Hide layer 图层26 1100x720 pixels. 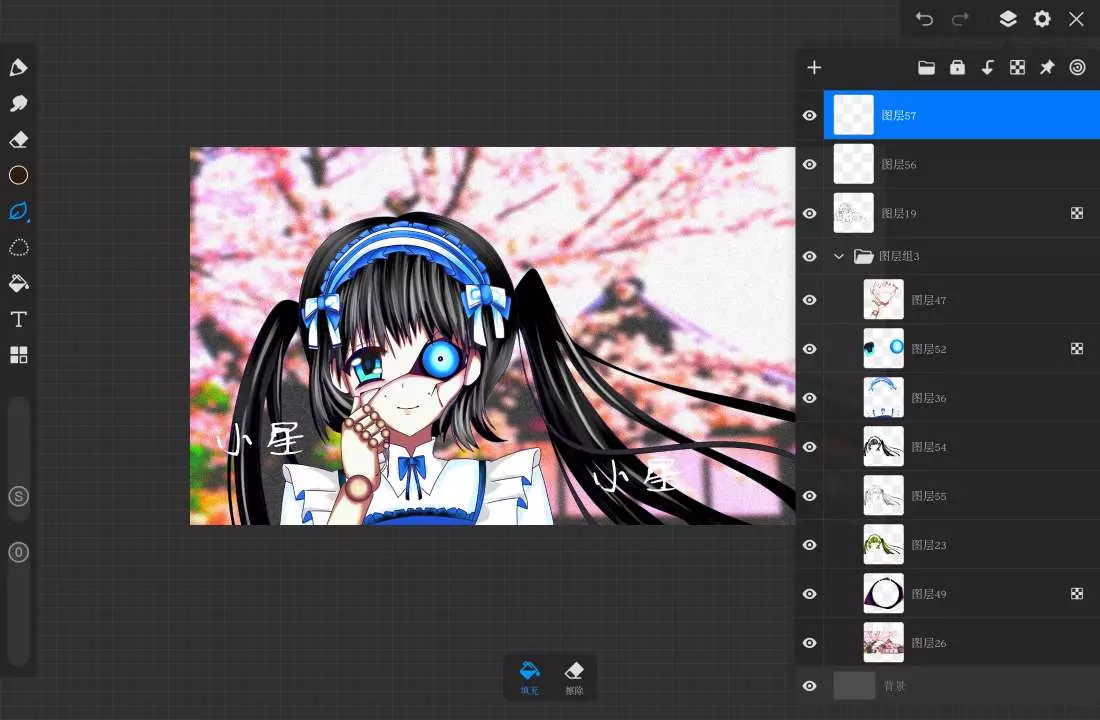(x=810, y=643)
